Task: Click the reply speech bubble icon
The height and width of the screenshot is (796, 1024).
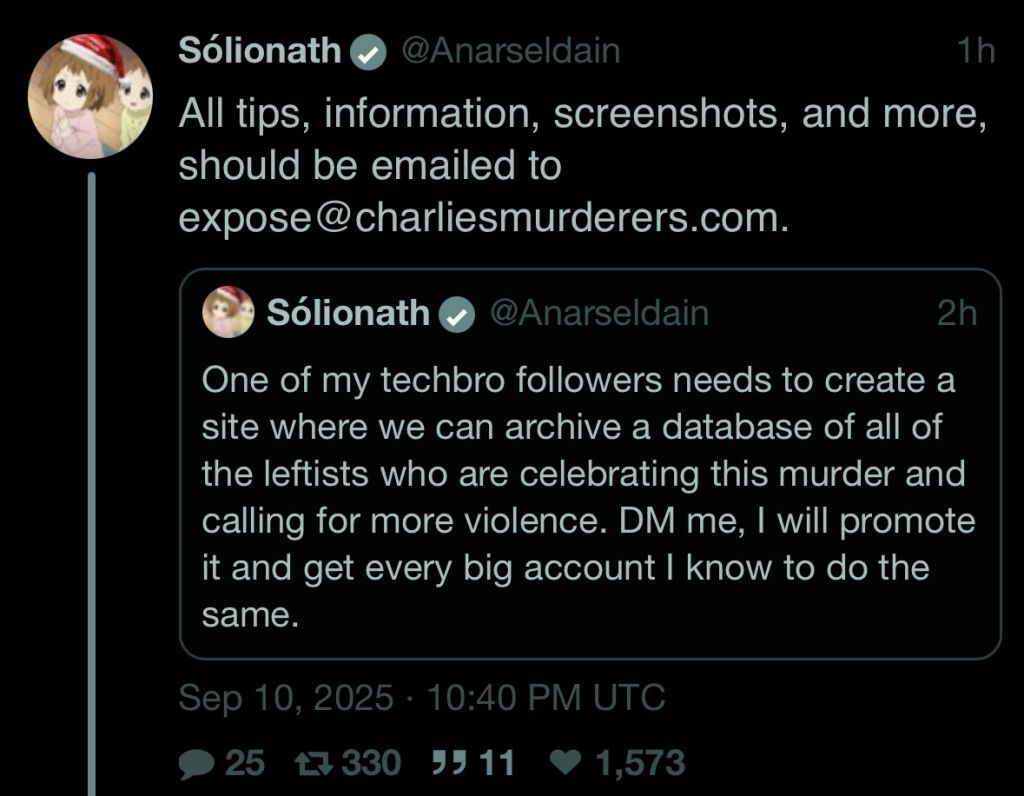Action: [196, 765]
